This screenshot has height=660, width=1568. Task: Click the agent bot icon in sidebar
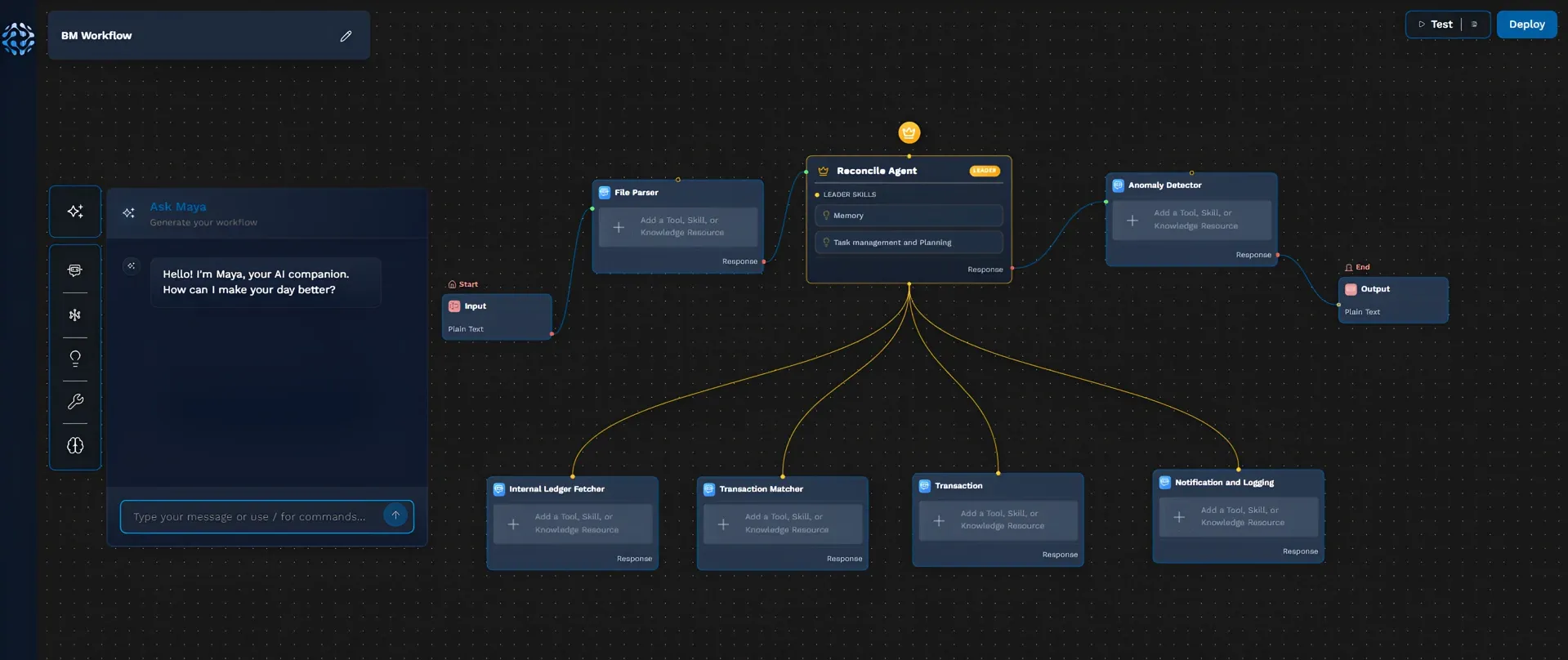[75, 270]
